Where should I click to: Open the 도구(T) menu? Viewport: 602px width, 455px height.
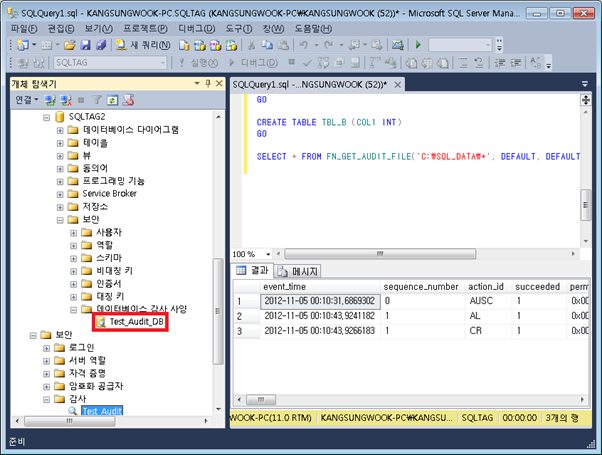(x=238, y=29)
